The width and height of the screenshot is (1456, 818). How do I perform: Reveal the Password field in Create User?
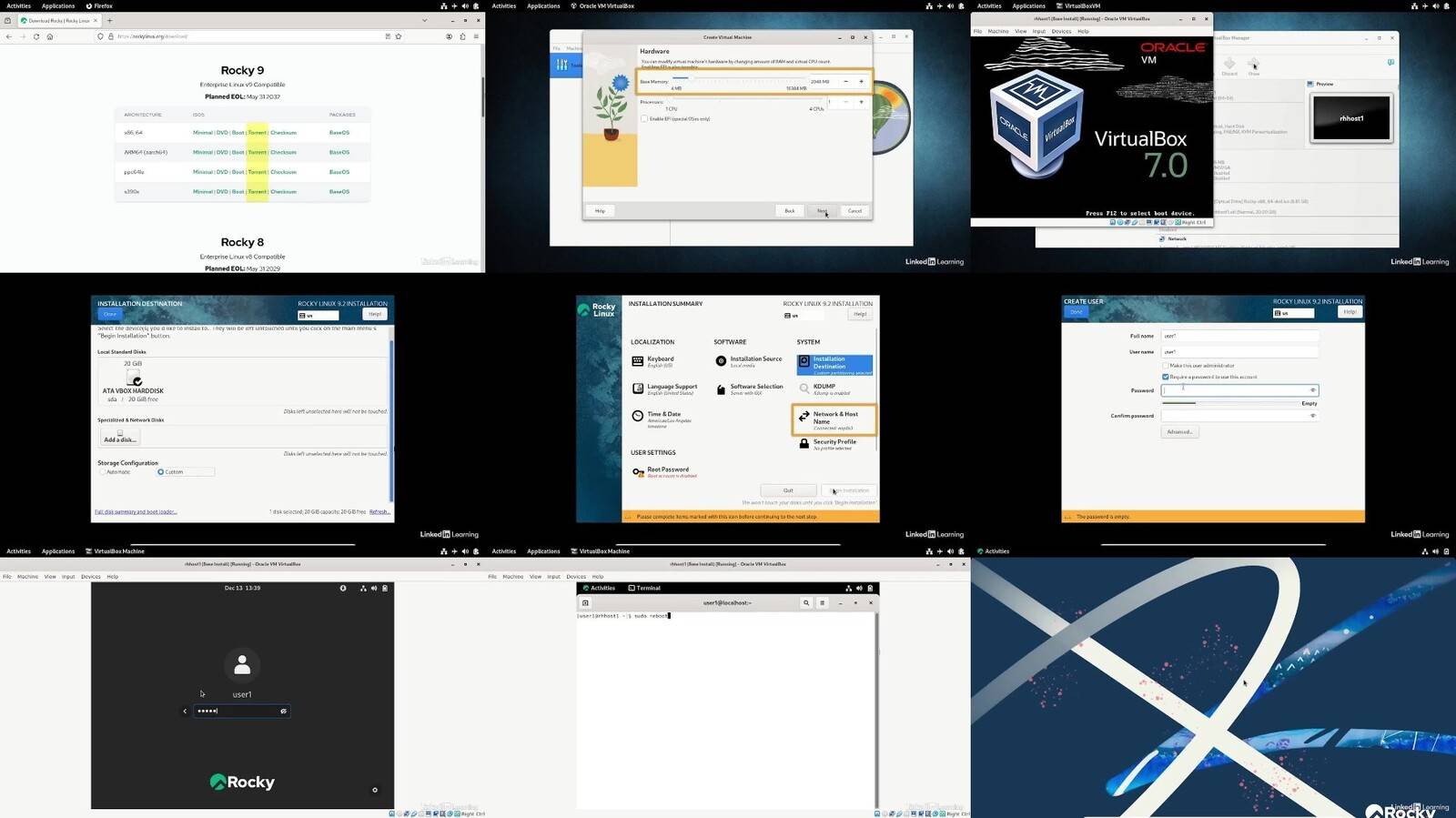click(x=1312, y=390)
